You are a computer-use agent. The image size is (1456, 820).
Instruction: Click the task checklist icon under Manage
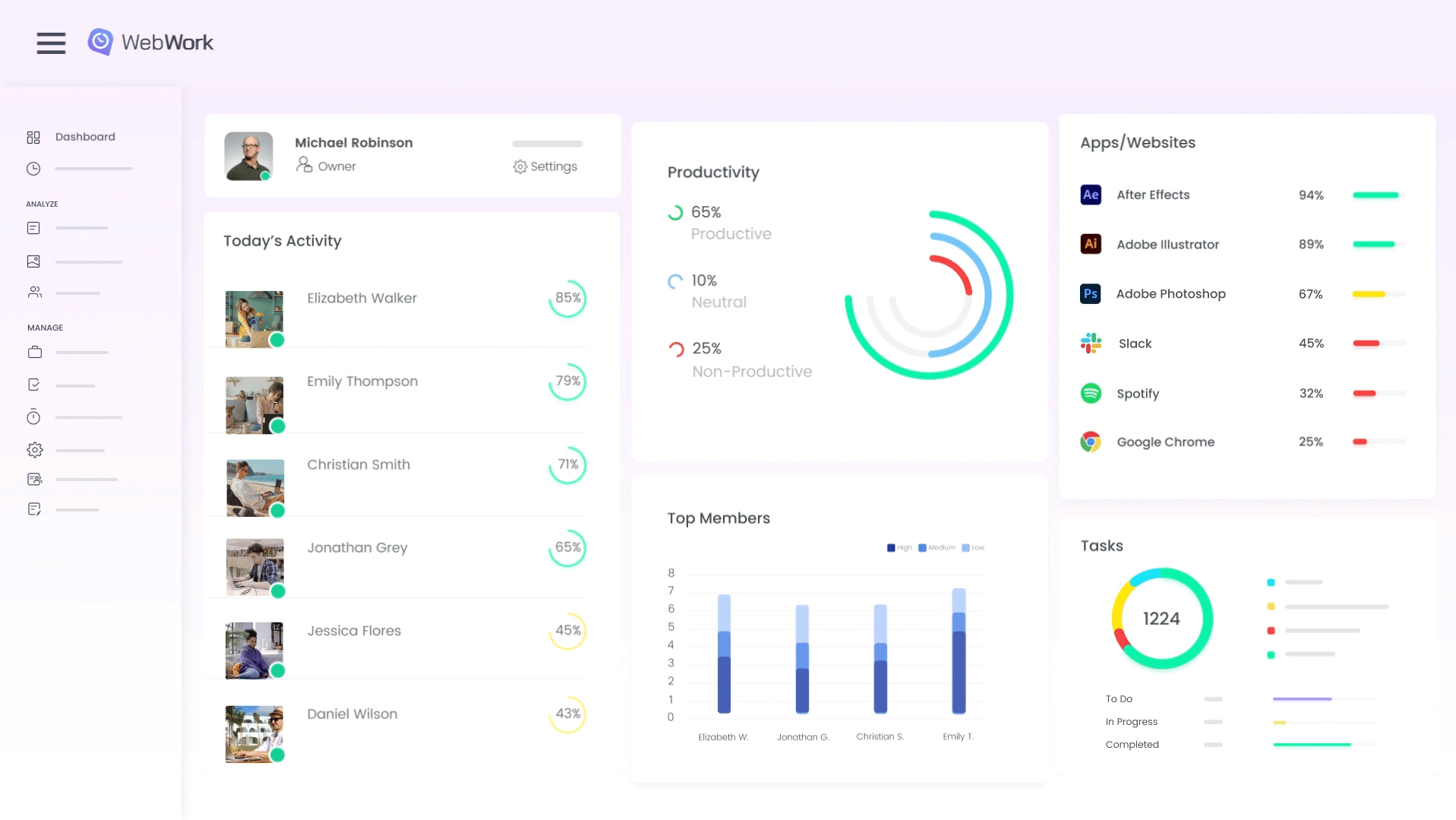click(x=33, y=385)
